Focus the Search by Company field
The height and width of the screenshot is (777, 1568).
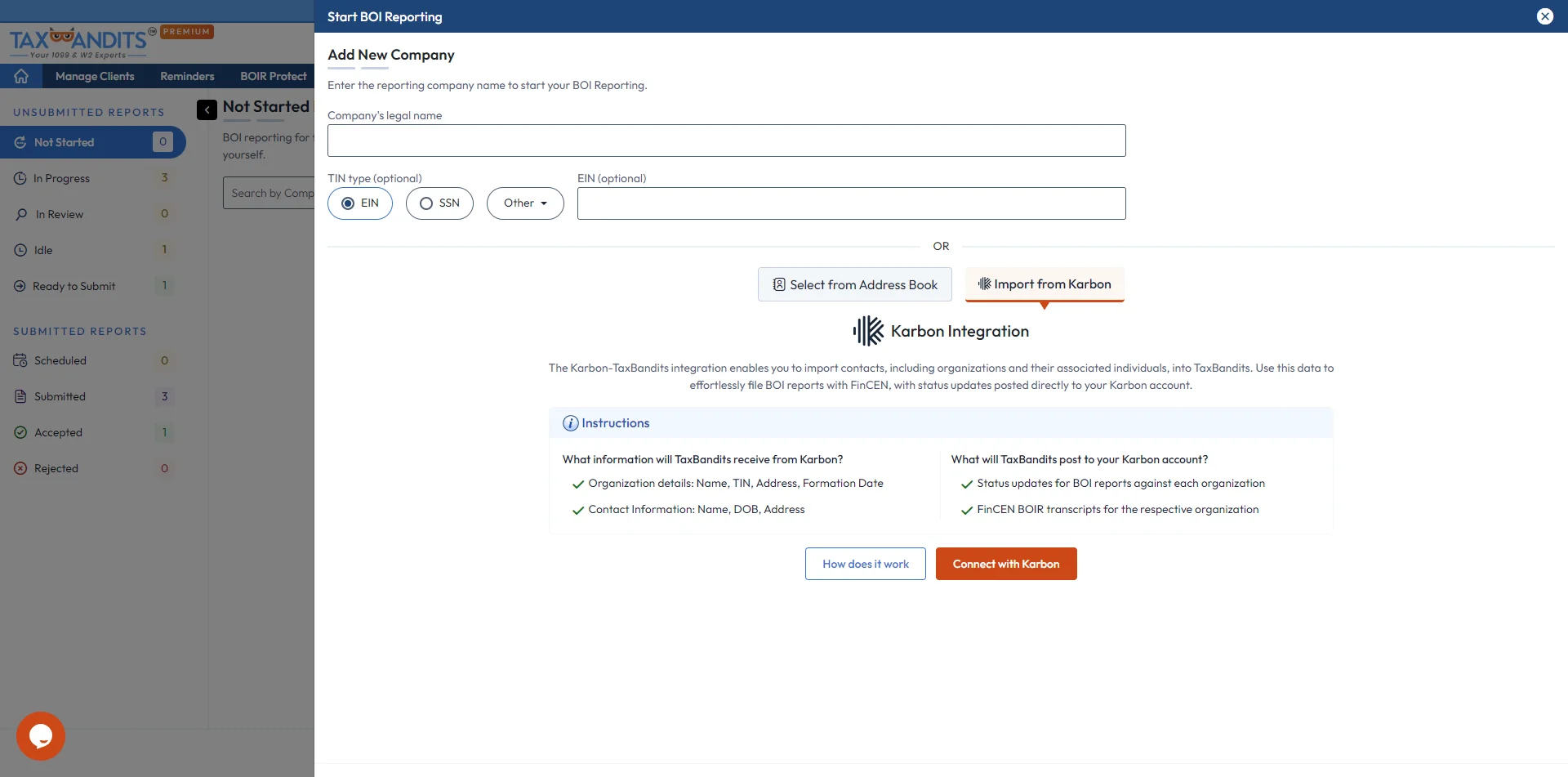269,193
